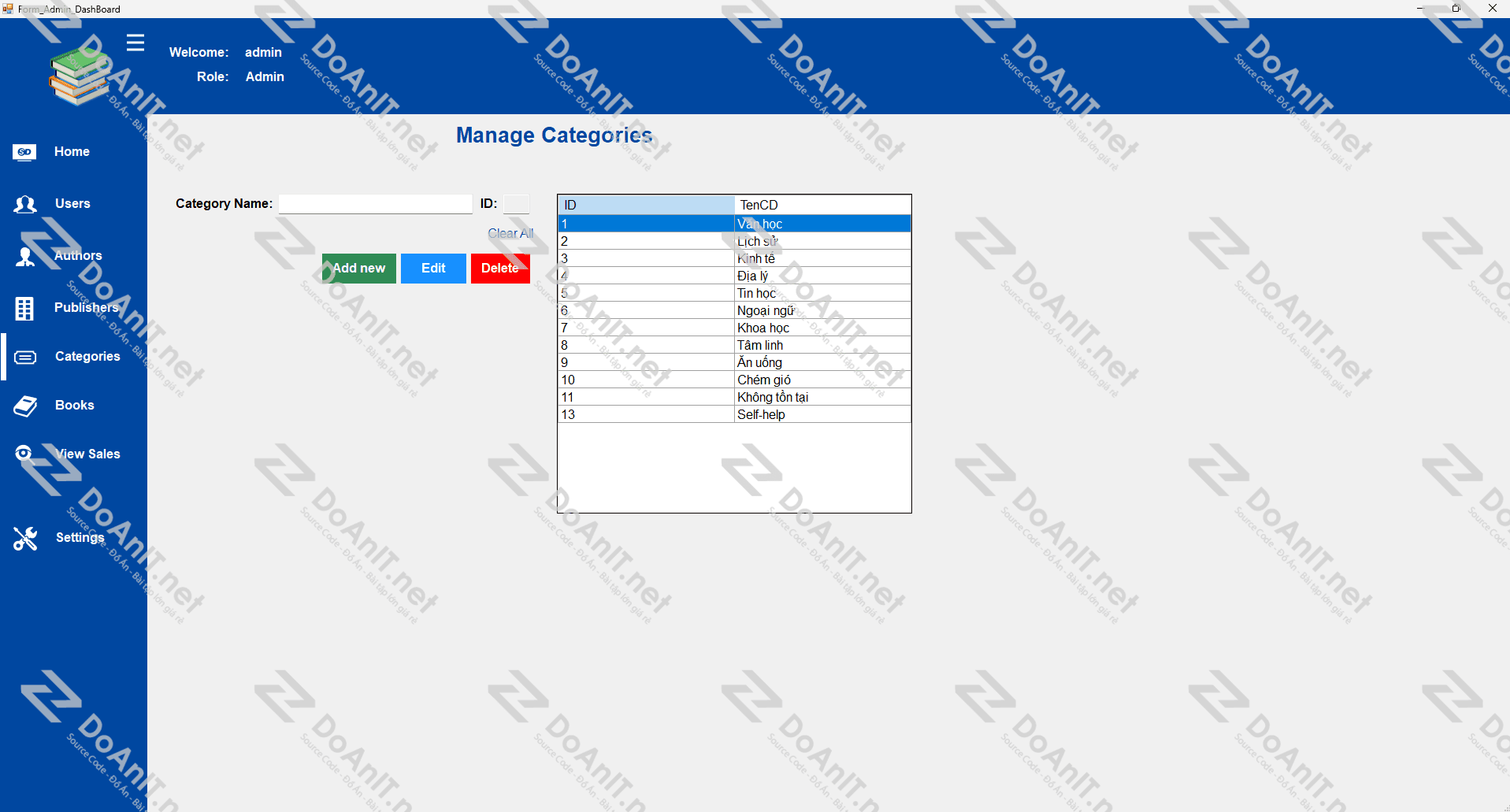Viewport: 1510px width, 812px height.
Task: Select the Địa lý category row
Action: click(x=734, y=276)
